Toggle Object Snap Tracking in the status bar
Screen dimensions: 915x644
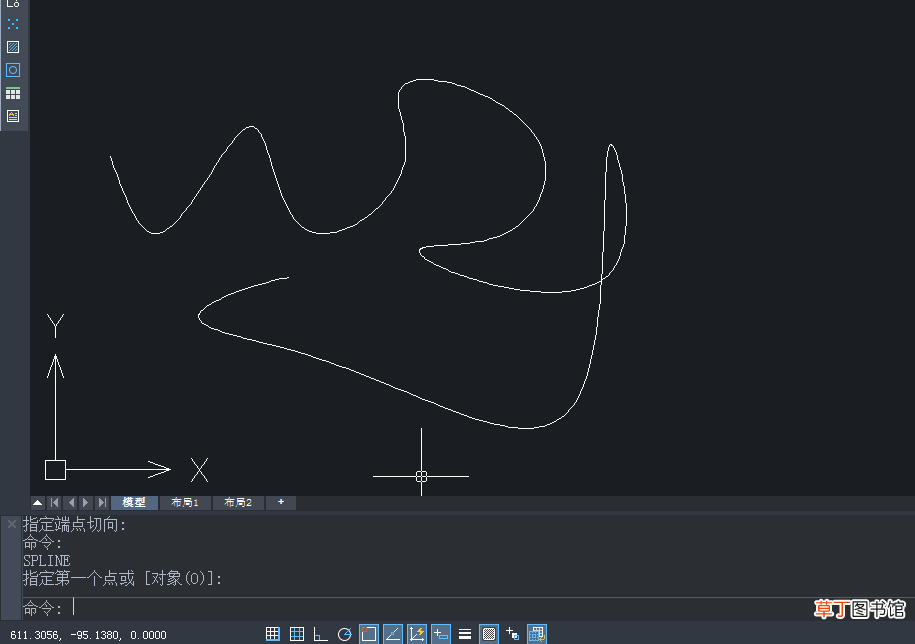pyautogui.click(x=393, y=634)
